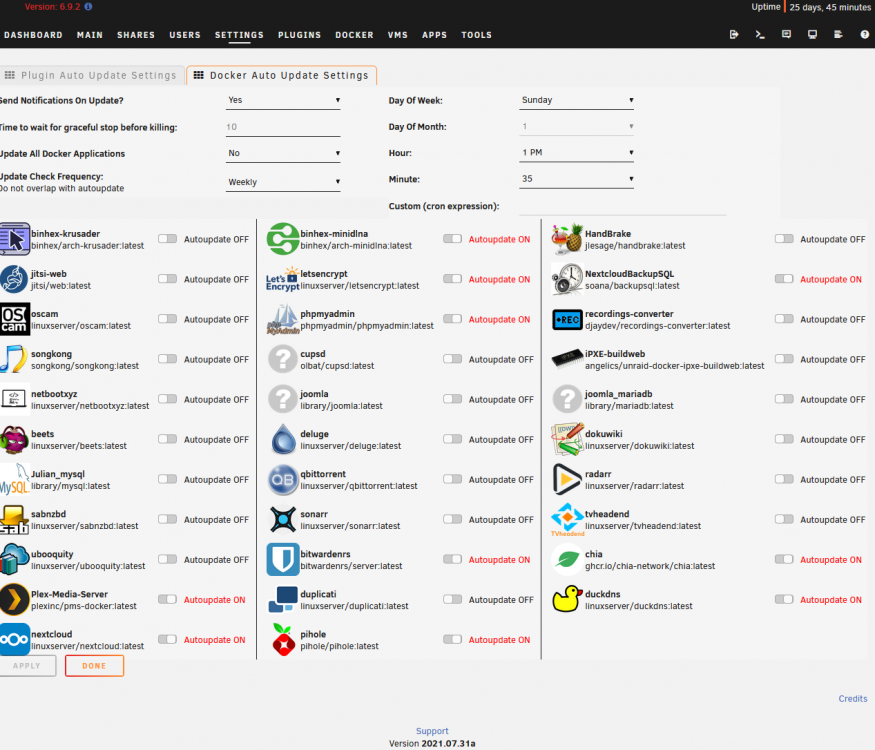This screenshot has height=750, width=875.
Task: Click the songkong music note icon
Action: click(13, 359)
